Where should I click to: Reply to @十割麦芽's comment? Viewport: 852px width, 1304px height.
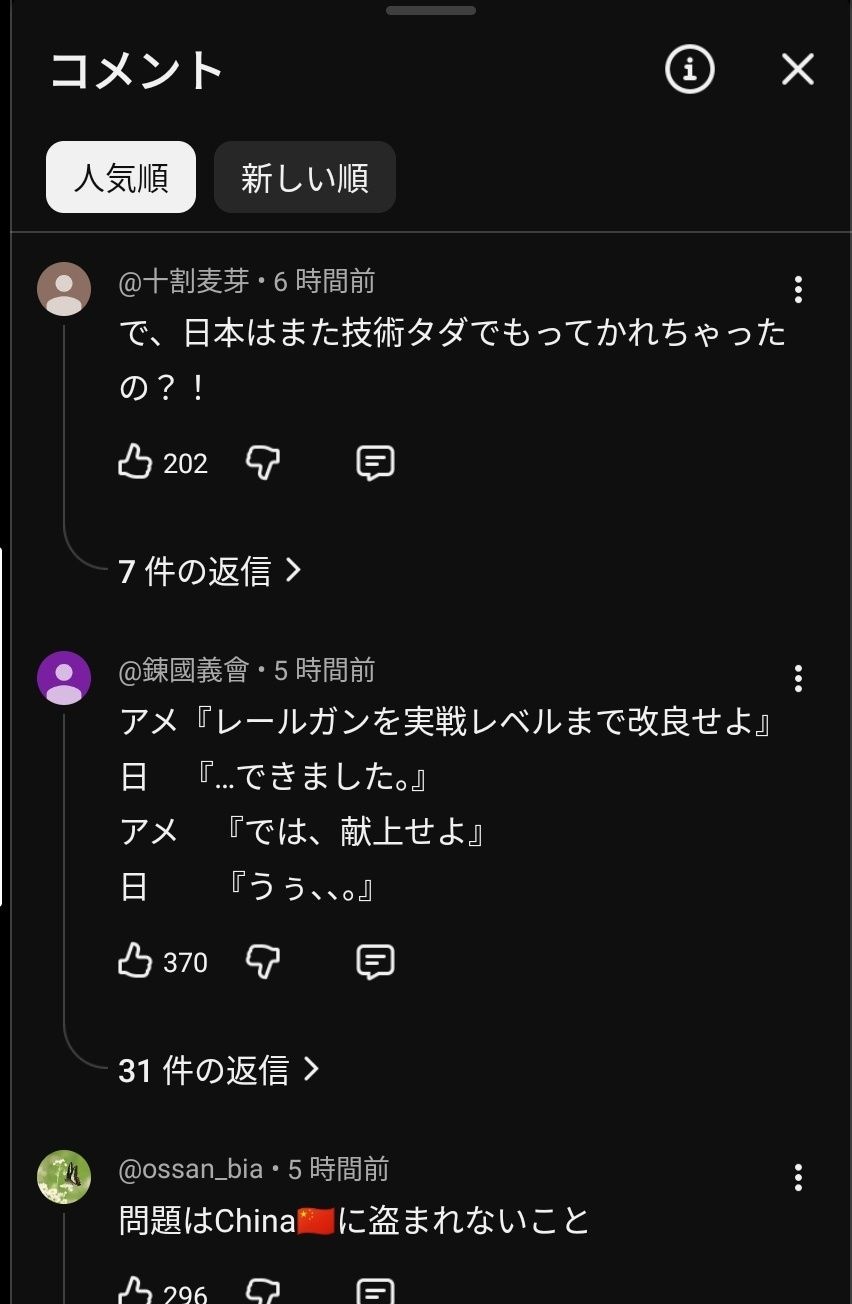[x=375, y=462]
